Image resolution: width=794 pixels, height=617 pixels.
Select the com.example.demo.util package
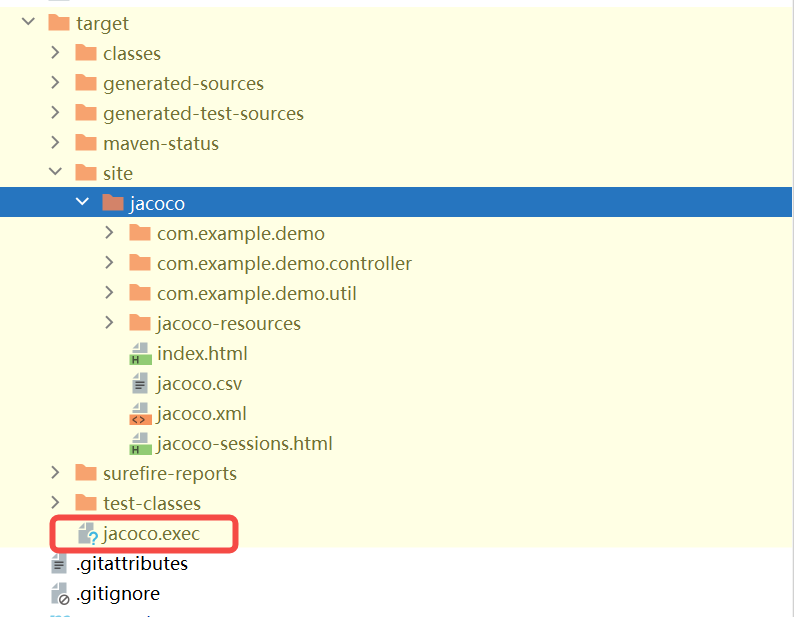point(256,293)
